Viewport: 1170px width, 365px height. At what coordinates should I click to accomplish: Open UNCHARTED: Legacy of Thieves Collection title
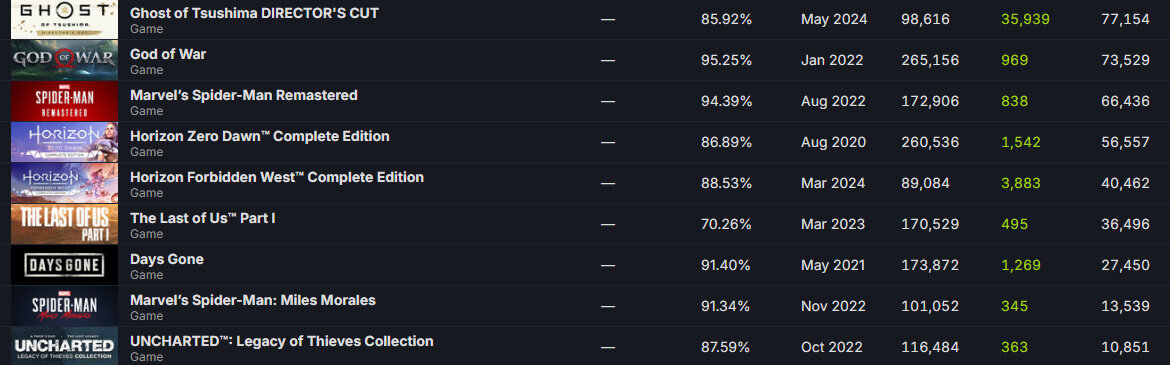(x=281, y=341)
